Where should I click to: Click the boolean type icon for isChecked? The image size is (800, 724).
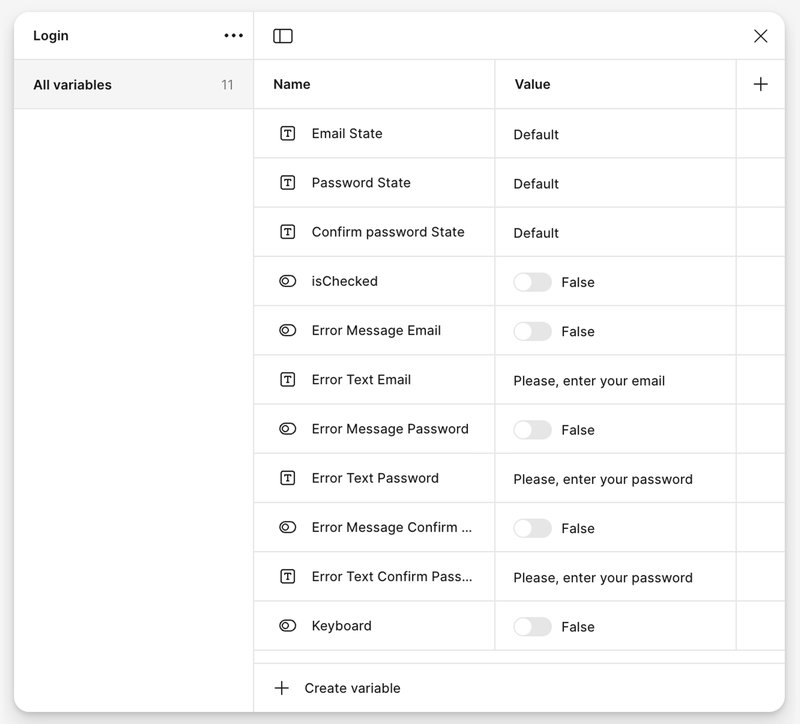(x=288, y=281)
